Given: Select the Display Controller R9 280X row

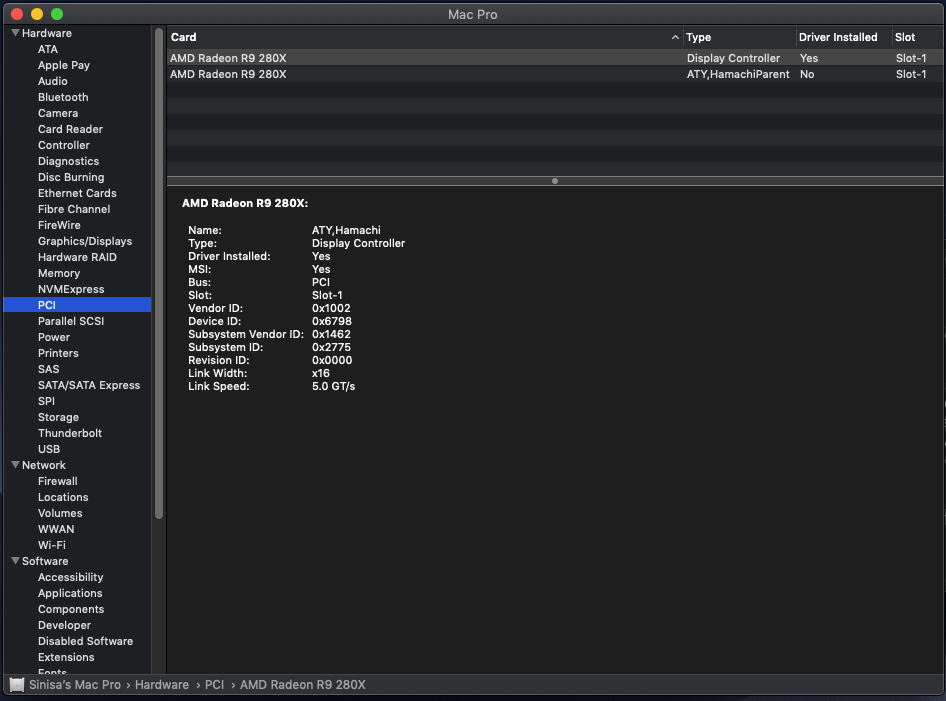Looking at the screenshot, I should click(555, 58).
